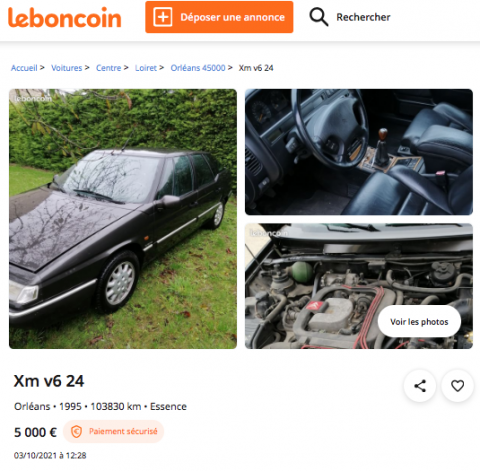This screenshot has width=480, height=471.
Task: Click the Xm v6 24 listing title
Action: coord(49,381)
